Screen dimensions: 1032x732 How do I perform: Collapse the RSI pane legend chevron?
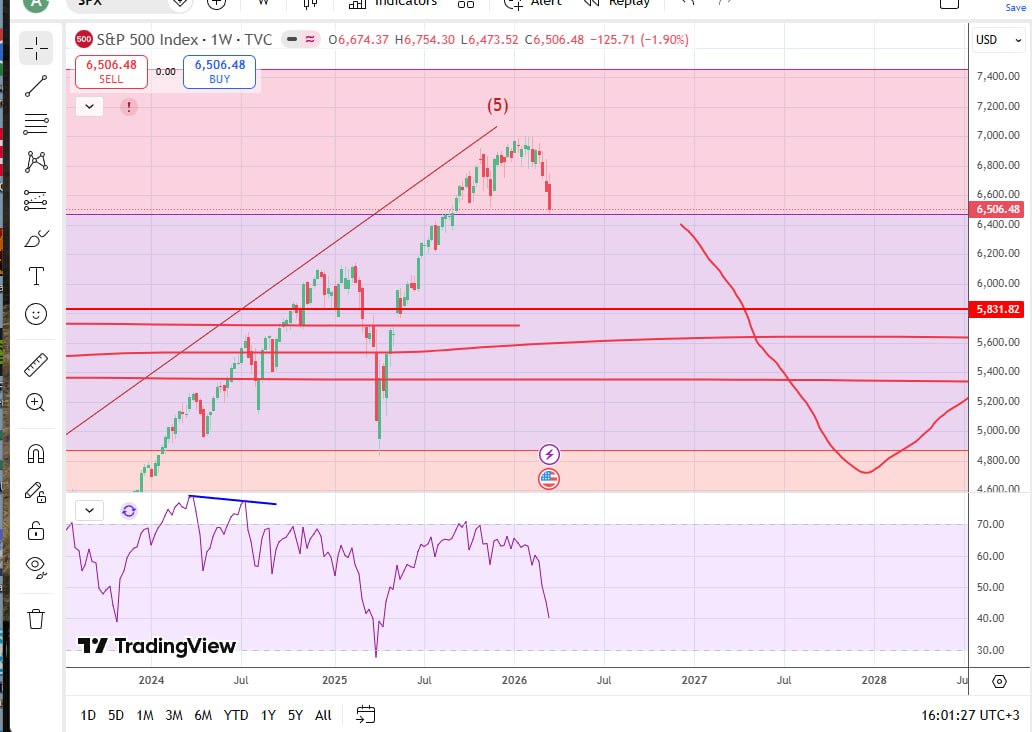pyautogui.click(x=90, y=511)
